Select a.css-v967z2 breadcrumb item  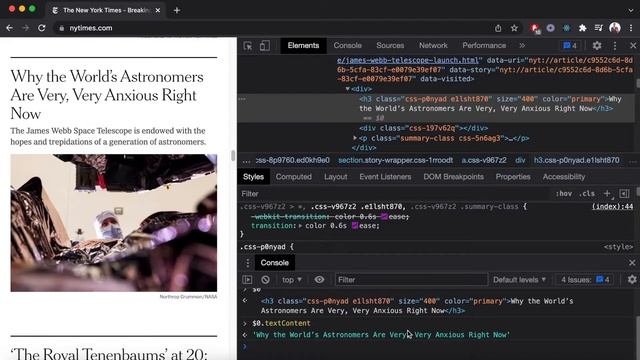484,160
